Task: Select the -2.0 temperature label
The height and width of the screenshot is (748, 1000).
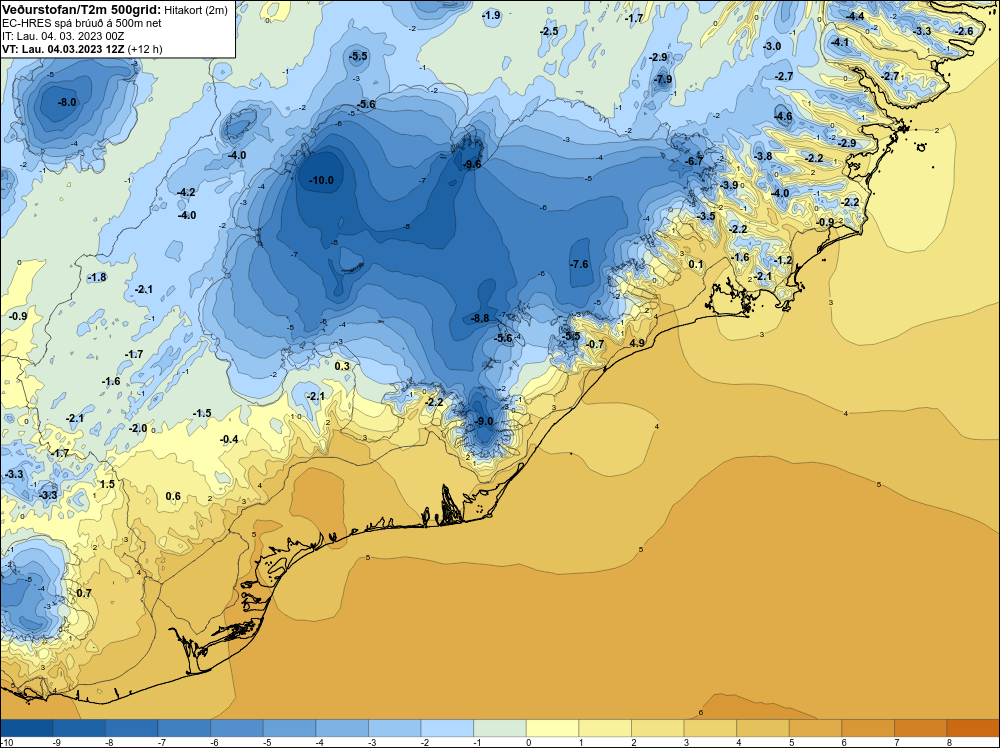Action: pos(138,429)
